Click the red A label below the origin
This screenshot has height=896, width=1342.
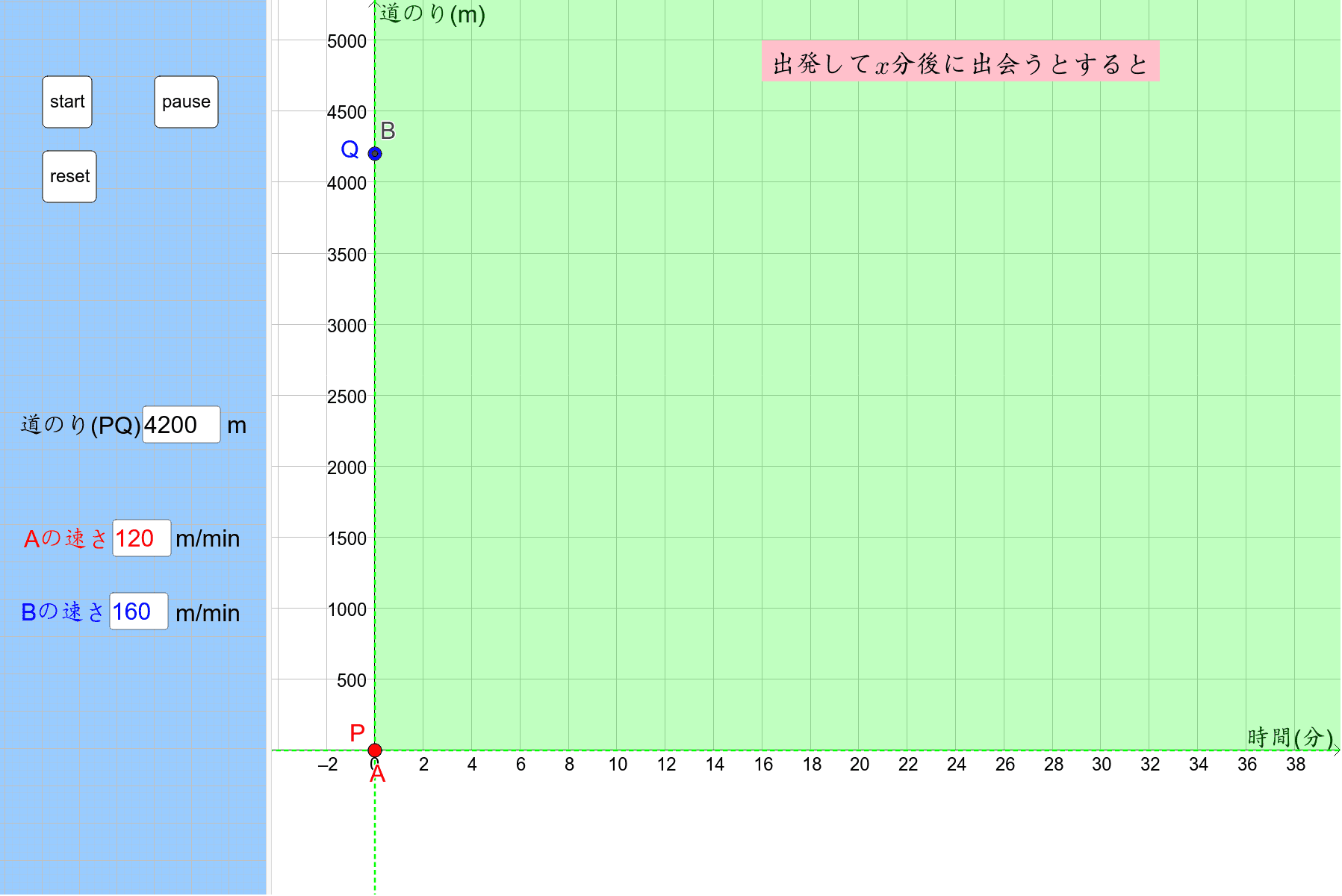point(378,774)
